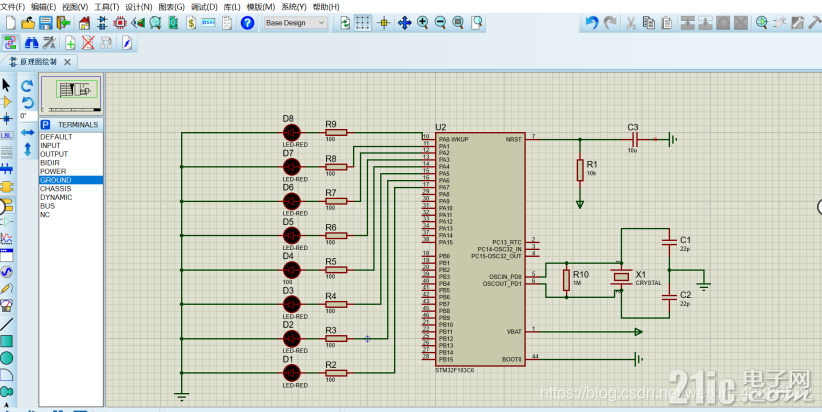
Task: Select graph mode icon
Action: pyautogui.click(x=6, y=238)
